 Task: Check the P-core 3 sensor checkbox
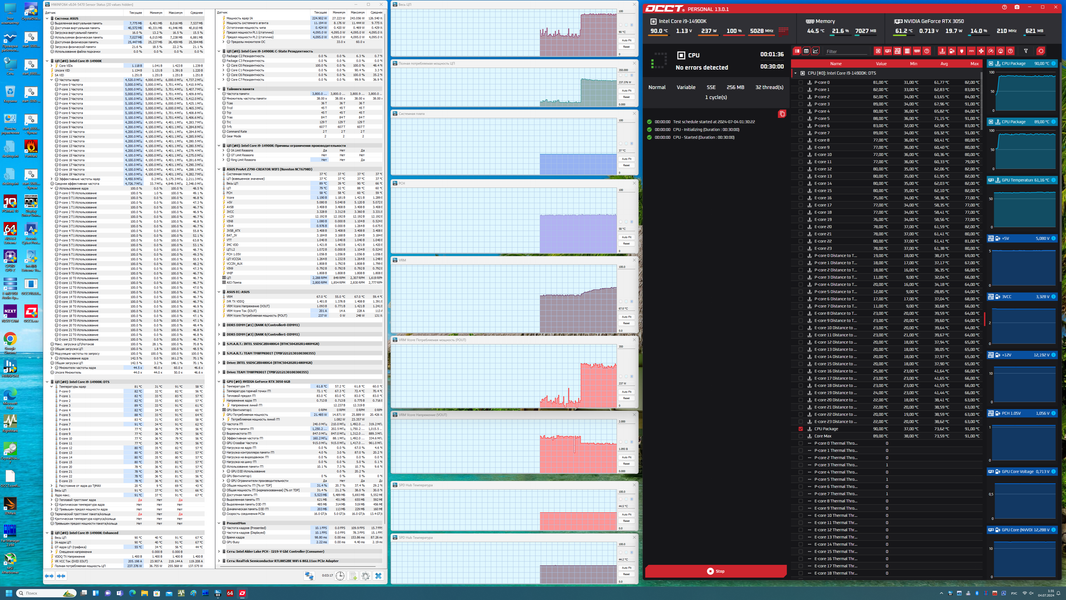(800, 103)
